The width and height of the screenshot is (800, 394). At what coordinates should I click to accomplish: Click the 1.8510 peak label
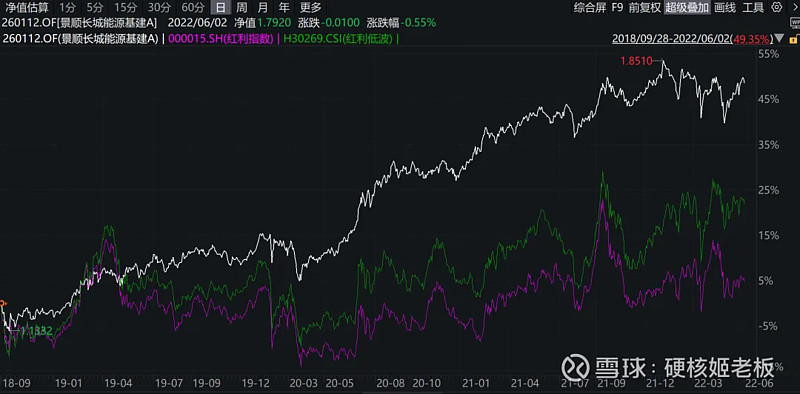pyautogui.click(x=636, y=61)
